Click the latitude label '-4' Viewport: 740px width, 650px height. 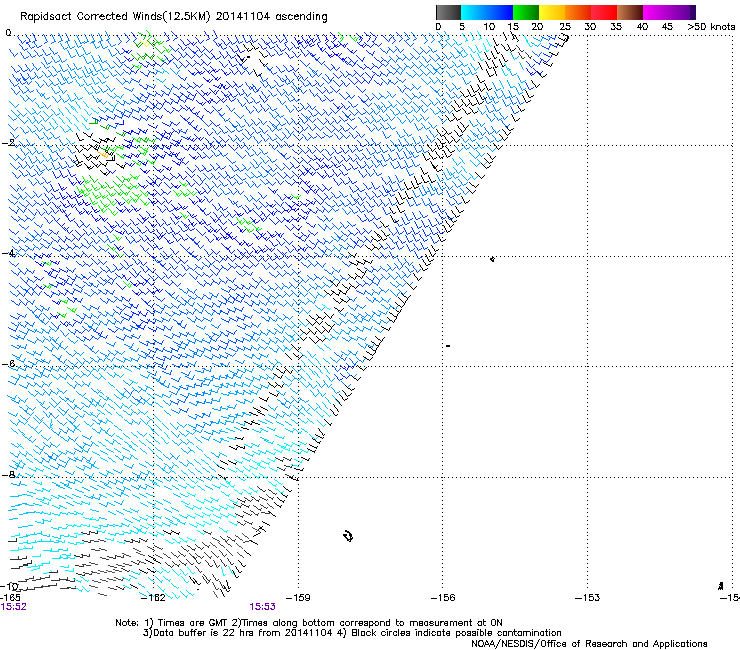point(8,253)
